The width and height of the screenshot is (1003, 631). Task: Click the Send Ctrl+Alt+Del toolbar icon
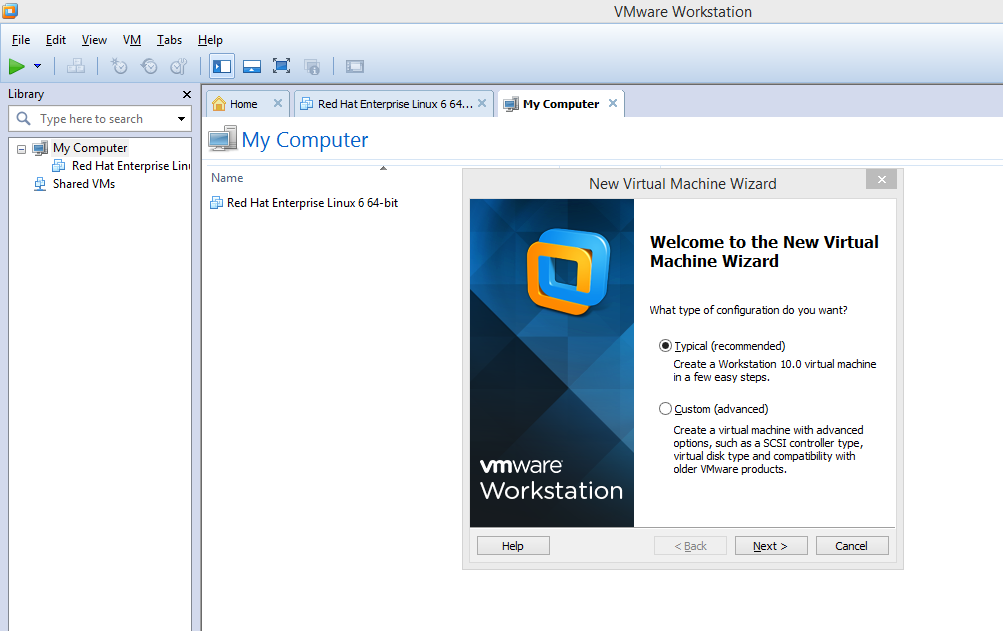[x=76, y=66]
